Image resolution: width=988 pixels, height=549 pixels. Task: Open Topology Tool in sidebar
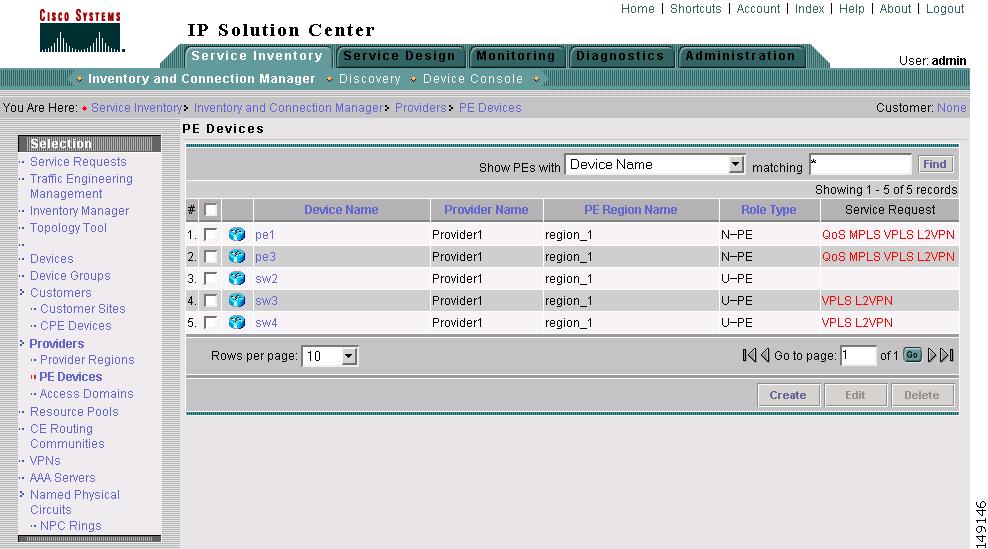68,228
